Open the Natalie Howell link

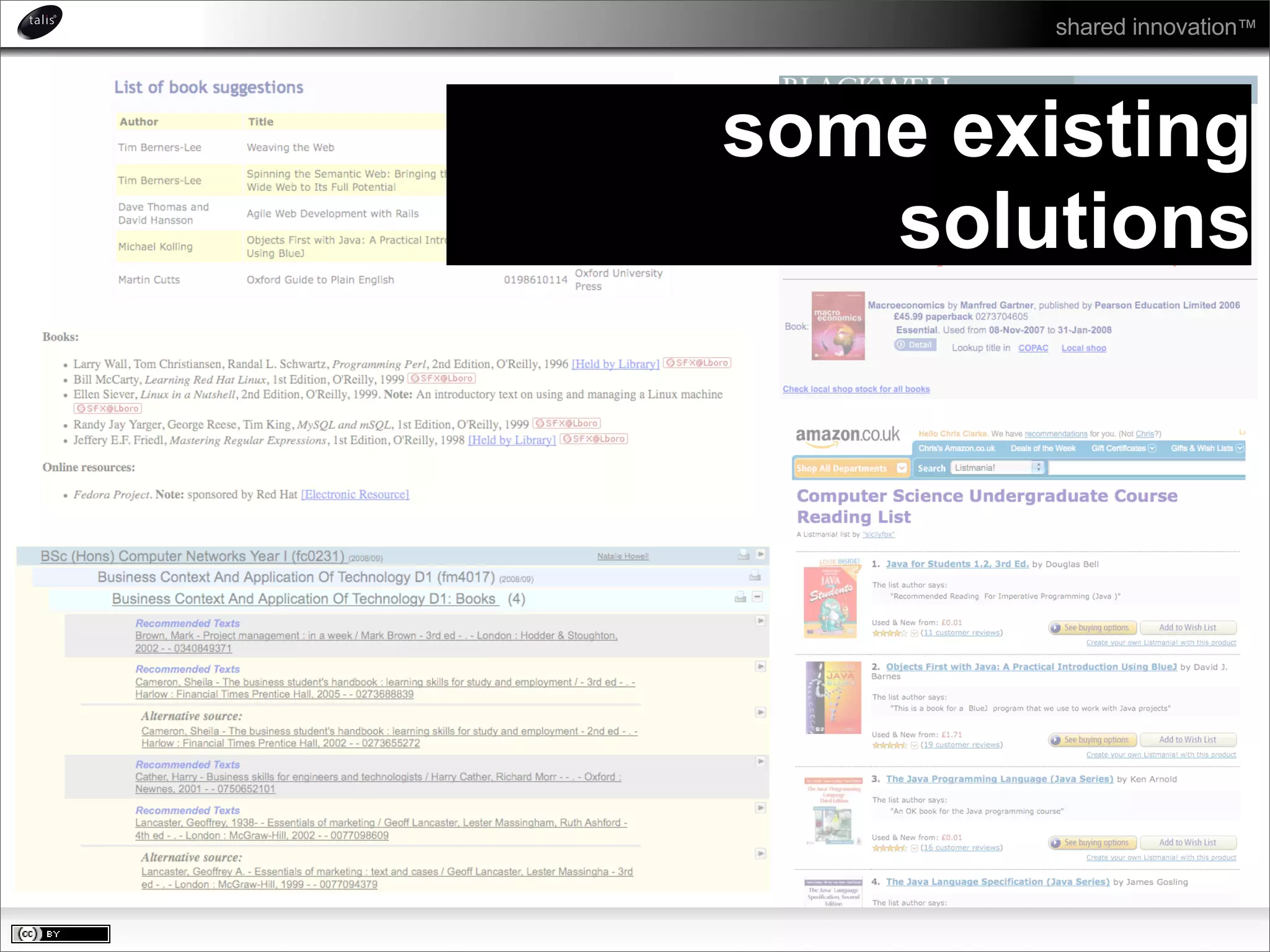tap(623, 556)
